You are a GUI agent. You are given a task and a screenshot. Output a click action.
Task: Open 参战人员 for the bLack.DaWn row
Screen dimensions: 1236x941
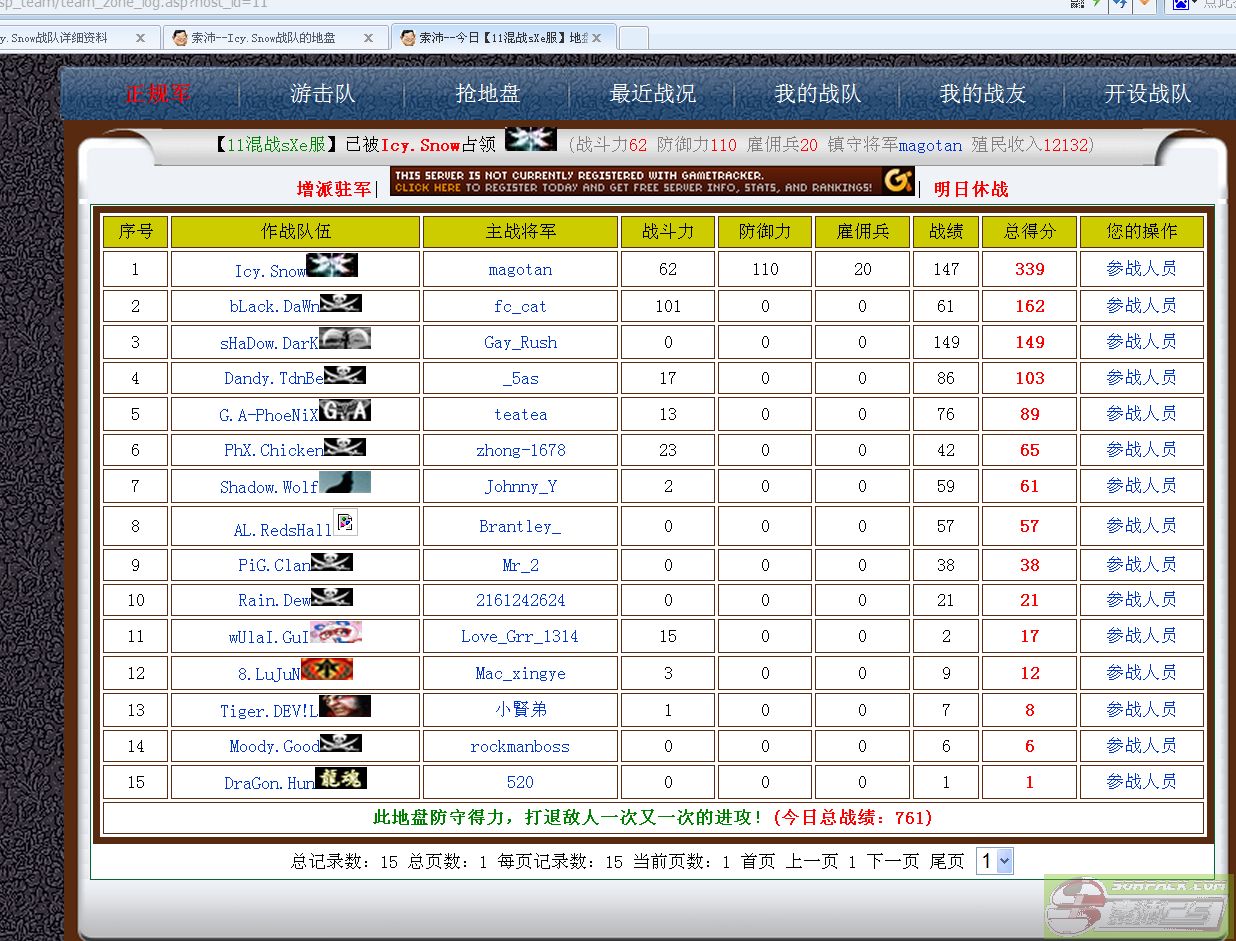tap(1141, 306)
